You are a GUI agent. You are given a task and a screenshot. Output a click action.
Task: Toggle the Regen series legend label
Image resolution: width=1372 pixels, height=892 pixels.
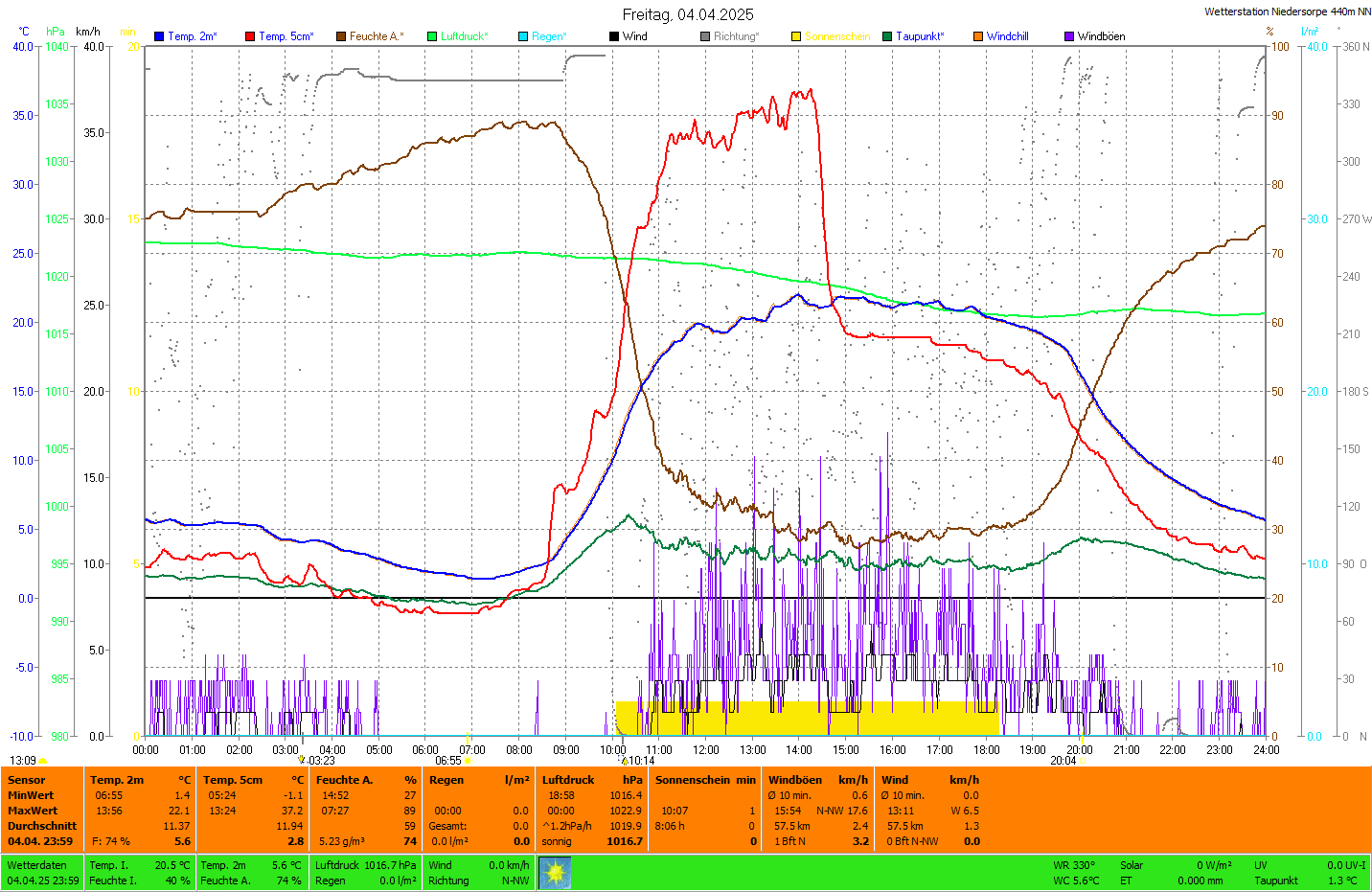[549, 36]
